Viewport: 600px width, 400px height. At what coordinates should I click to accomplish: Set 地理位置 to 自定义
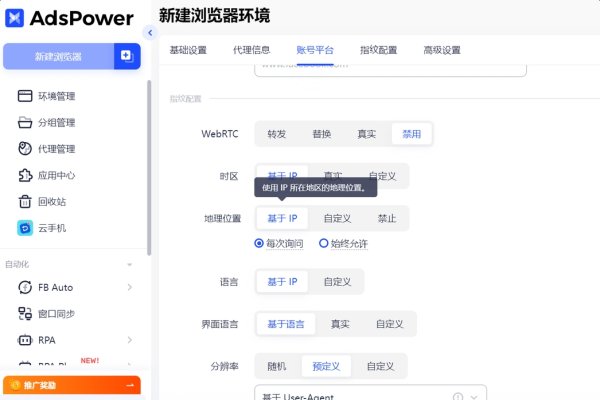pyautogui.click(x=337, y=218)
